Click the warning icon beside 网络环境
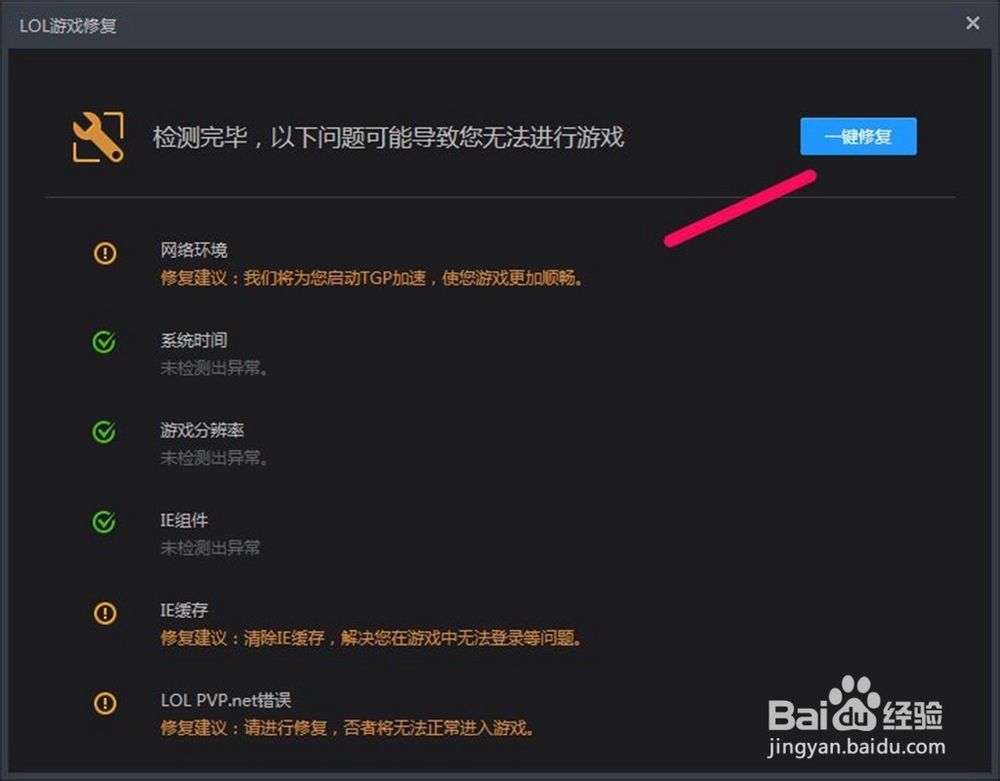The height and width of the screenshot is (781, 1000). 105,253
